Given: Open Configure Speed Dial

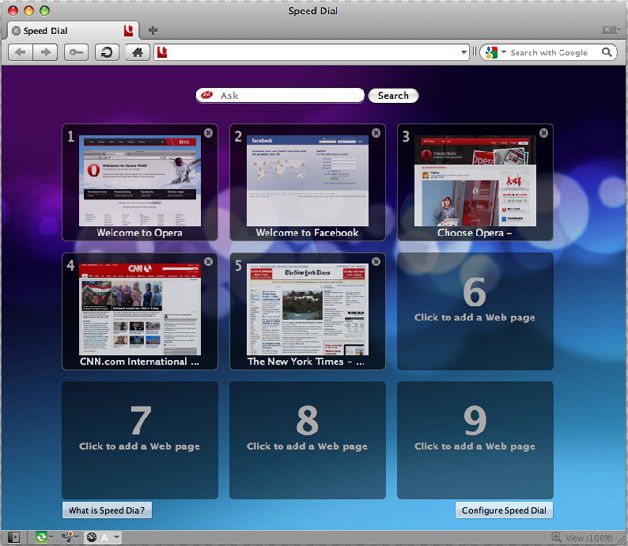Looking at the screenshot, I should click(x=504, y=510).
